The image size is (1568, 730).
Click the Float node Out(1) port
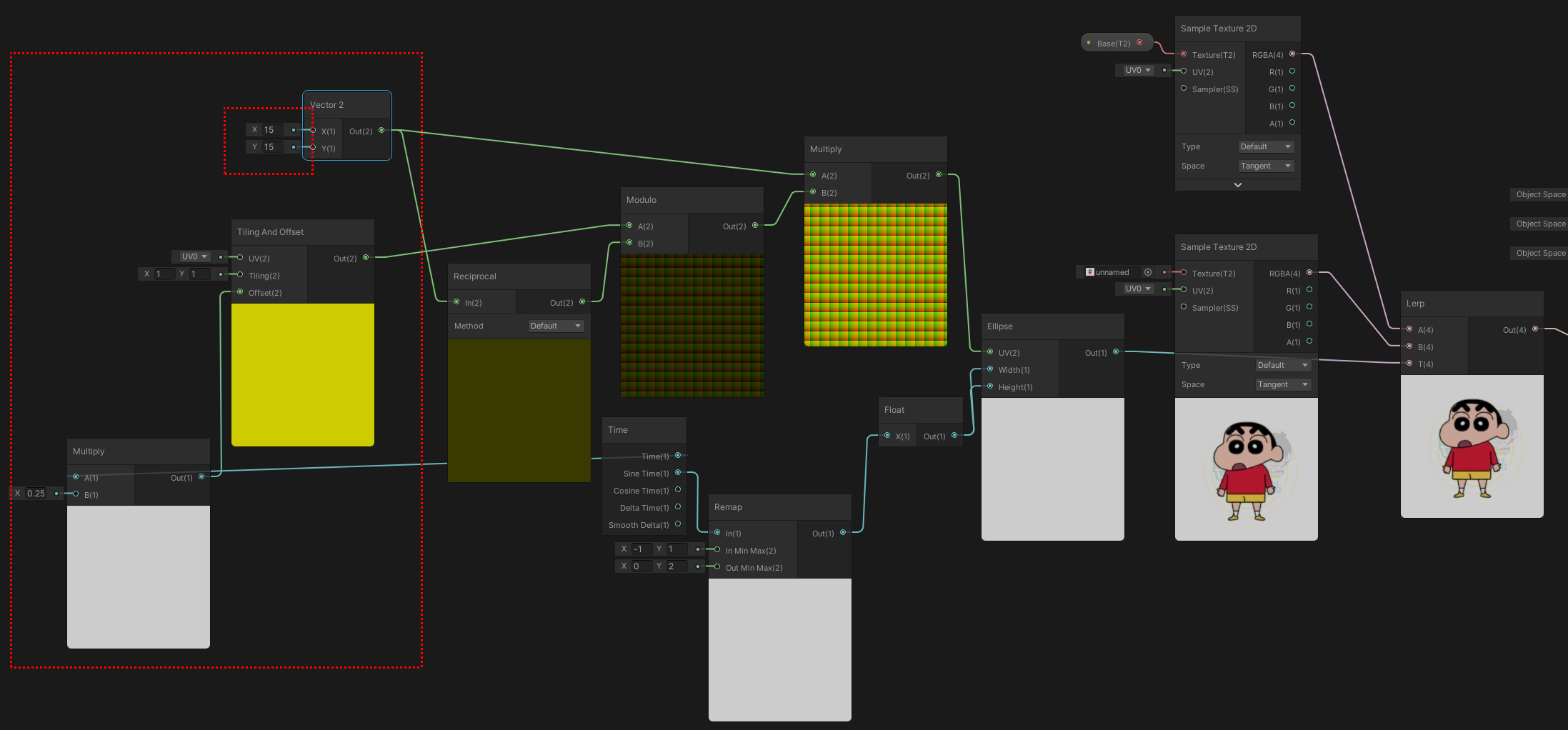[954, 435]
